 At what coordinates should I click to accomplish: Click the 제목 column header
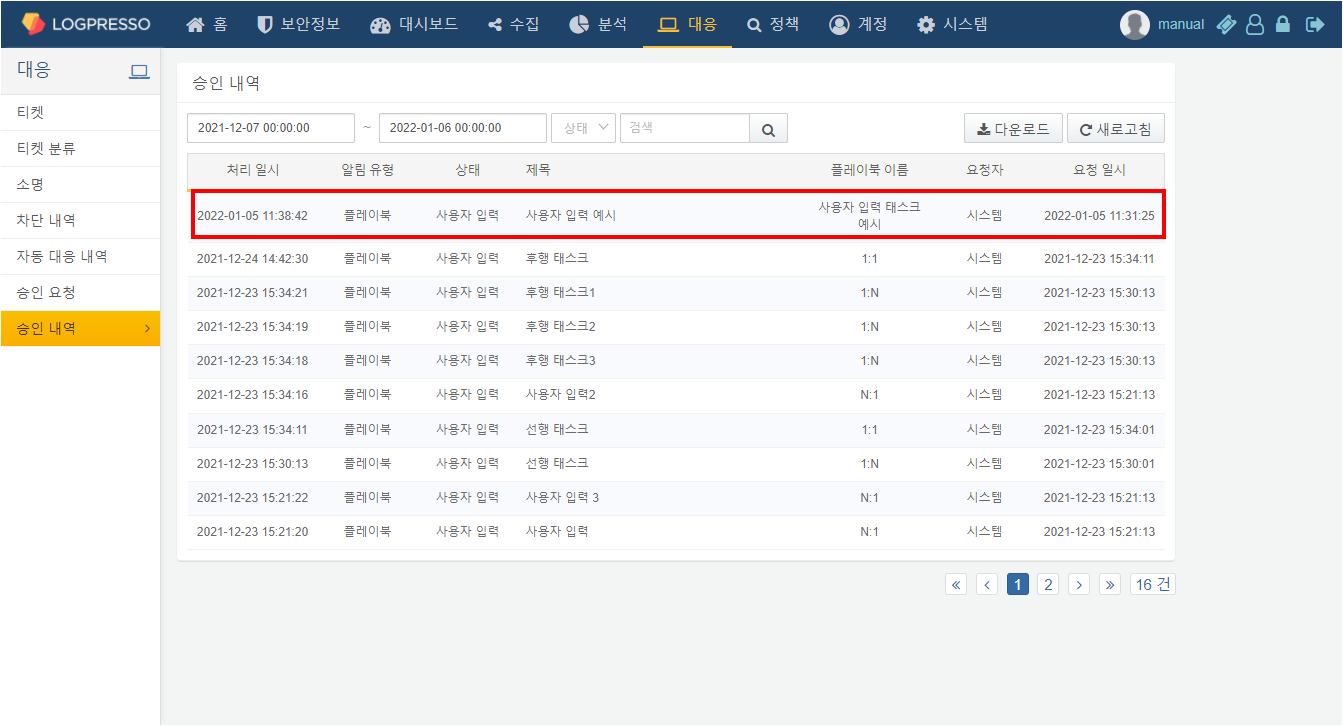538,170
